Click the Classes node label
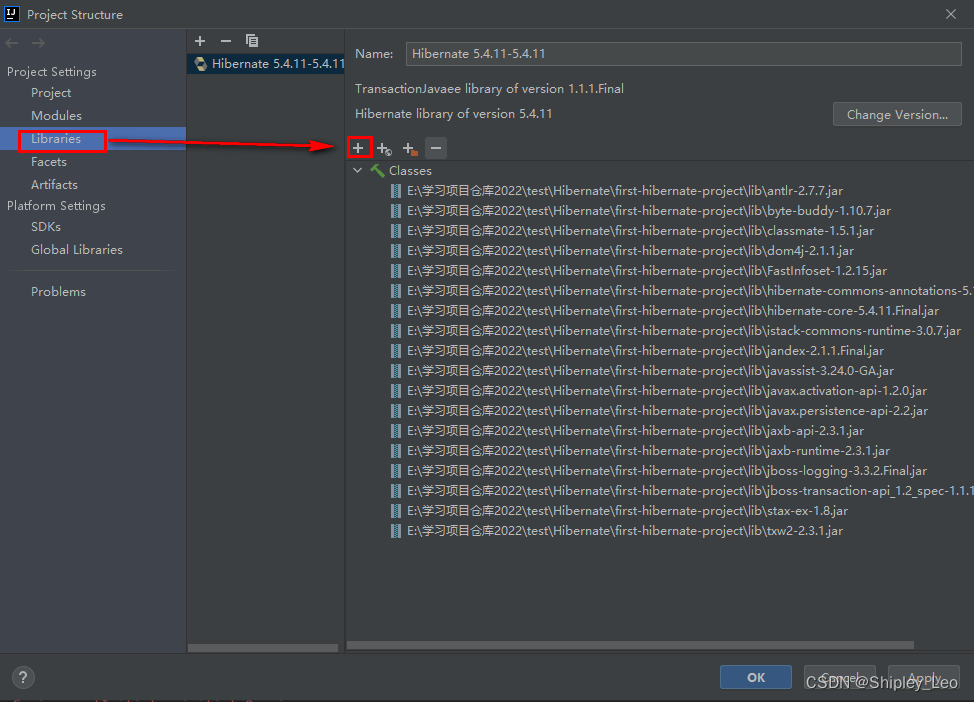Screen dimensions: 974x702 (410, 170)
